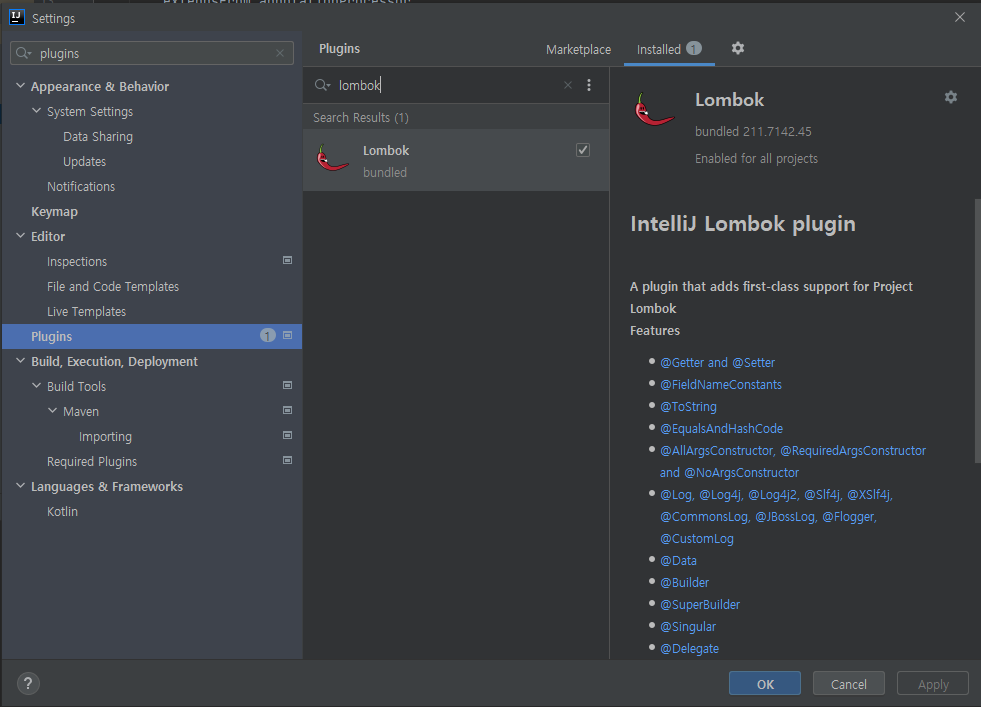Click the project-level marker icon next to Required Plugins
The image size is (981, 707).
[288, 460]
